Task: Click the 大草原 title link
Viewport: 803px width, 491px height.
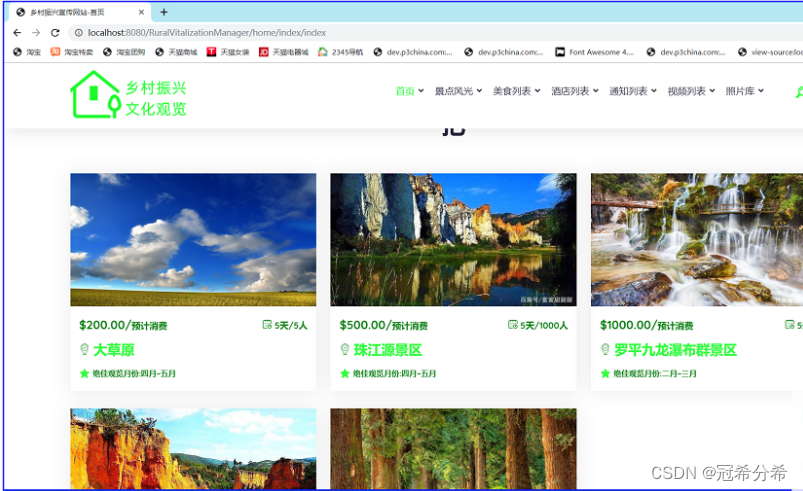Action: click(114, 350)
